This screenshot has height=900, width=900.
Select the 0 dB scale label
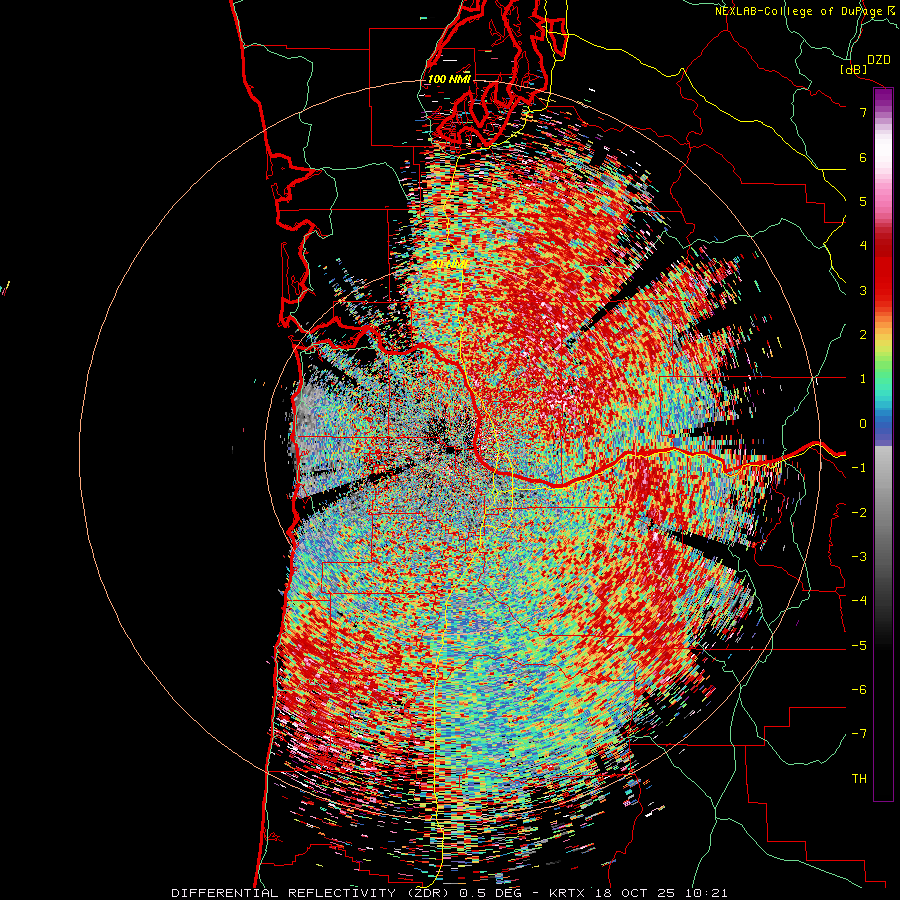pyautogui.click(x=863, y=424)
